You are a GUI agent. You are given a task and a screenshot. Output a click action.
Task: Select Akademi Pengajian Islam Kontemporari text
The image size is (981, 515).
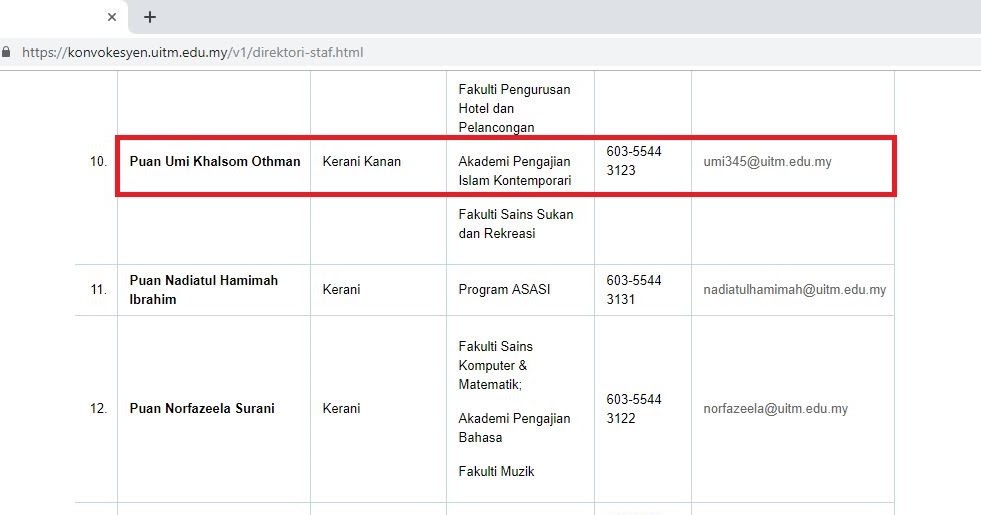pyautogui.click(x=514, y=171)
